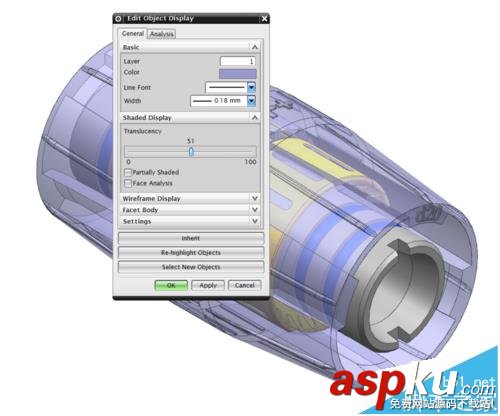Cancel the Edit Object Display dialog
Image resolution: width=500 pixels, height=416 pixels.
tap(245, 285)
